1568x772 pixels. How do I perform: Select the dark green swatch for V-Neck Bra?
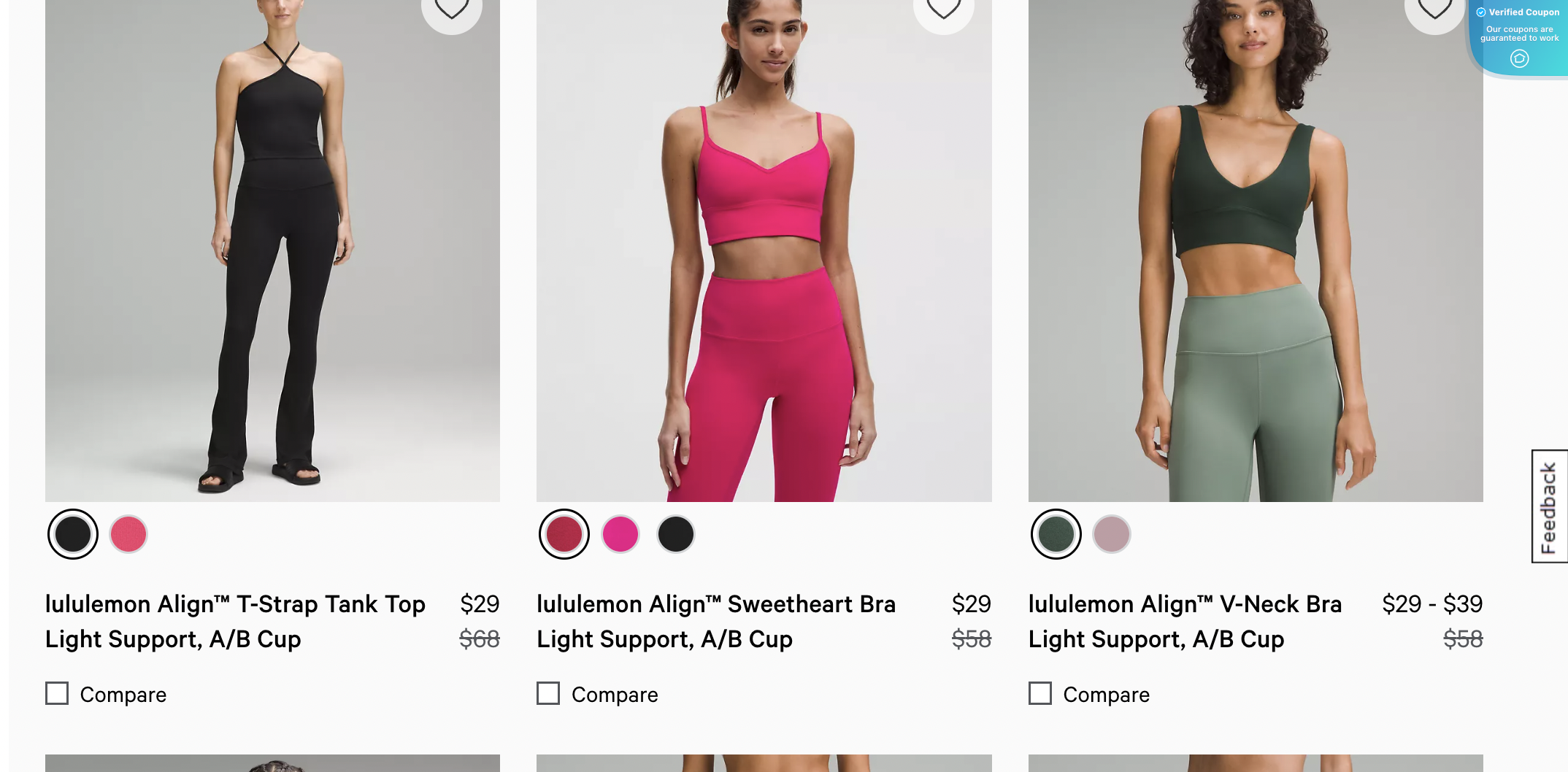tap(1056, 534)
